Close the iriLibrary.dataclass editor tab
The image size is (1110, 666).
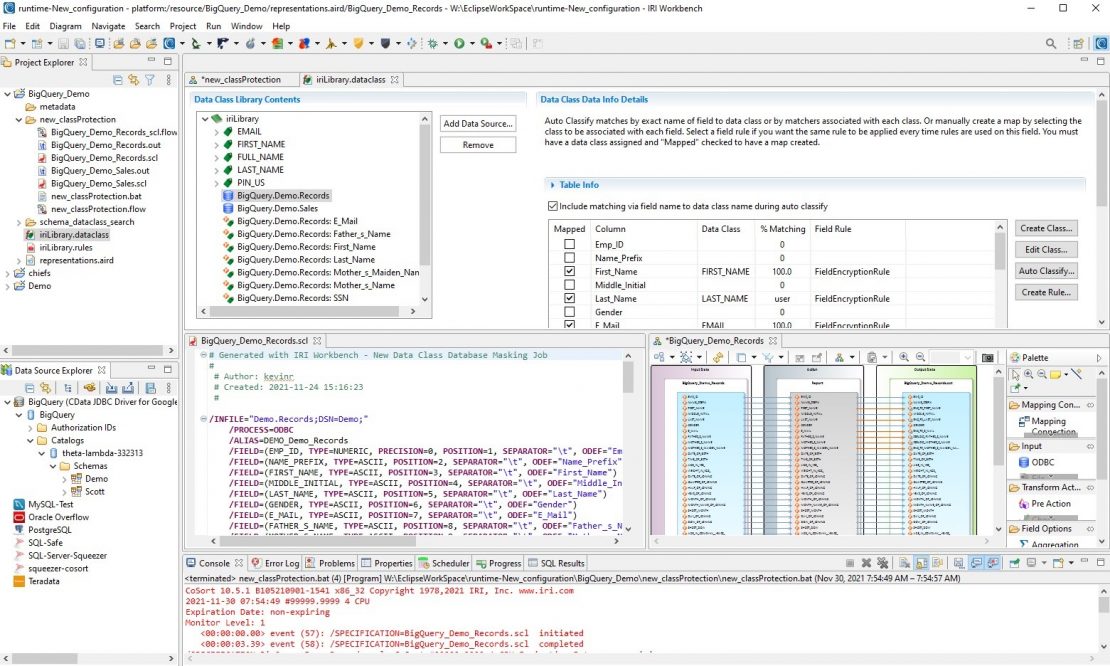394,80
